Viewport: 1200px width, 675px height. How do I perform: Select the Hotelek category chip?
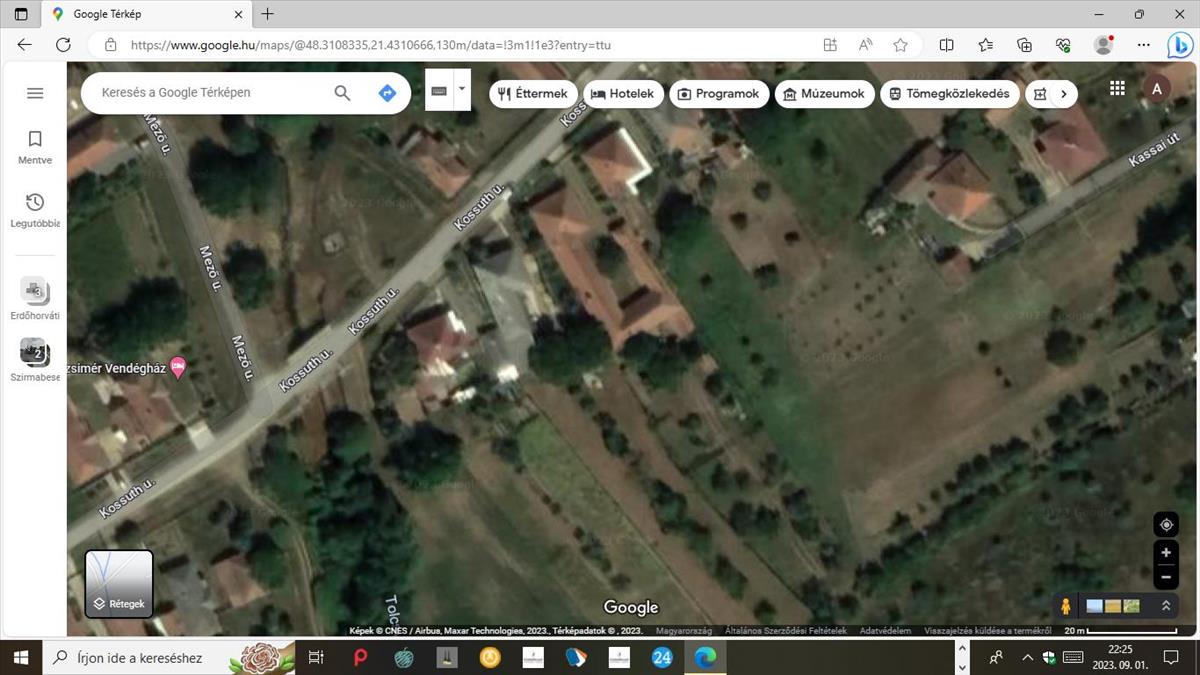pyautogui.click(x=622, y=94)
